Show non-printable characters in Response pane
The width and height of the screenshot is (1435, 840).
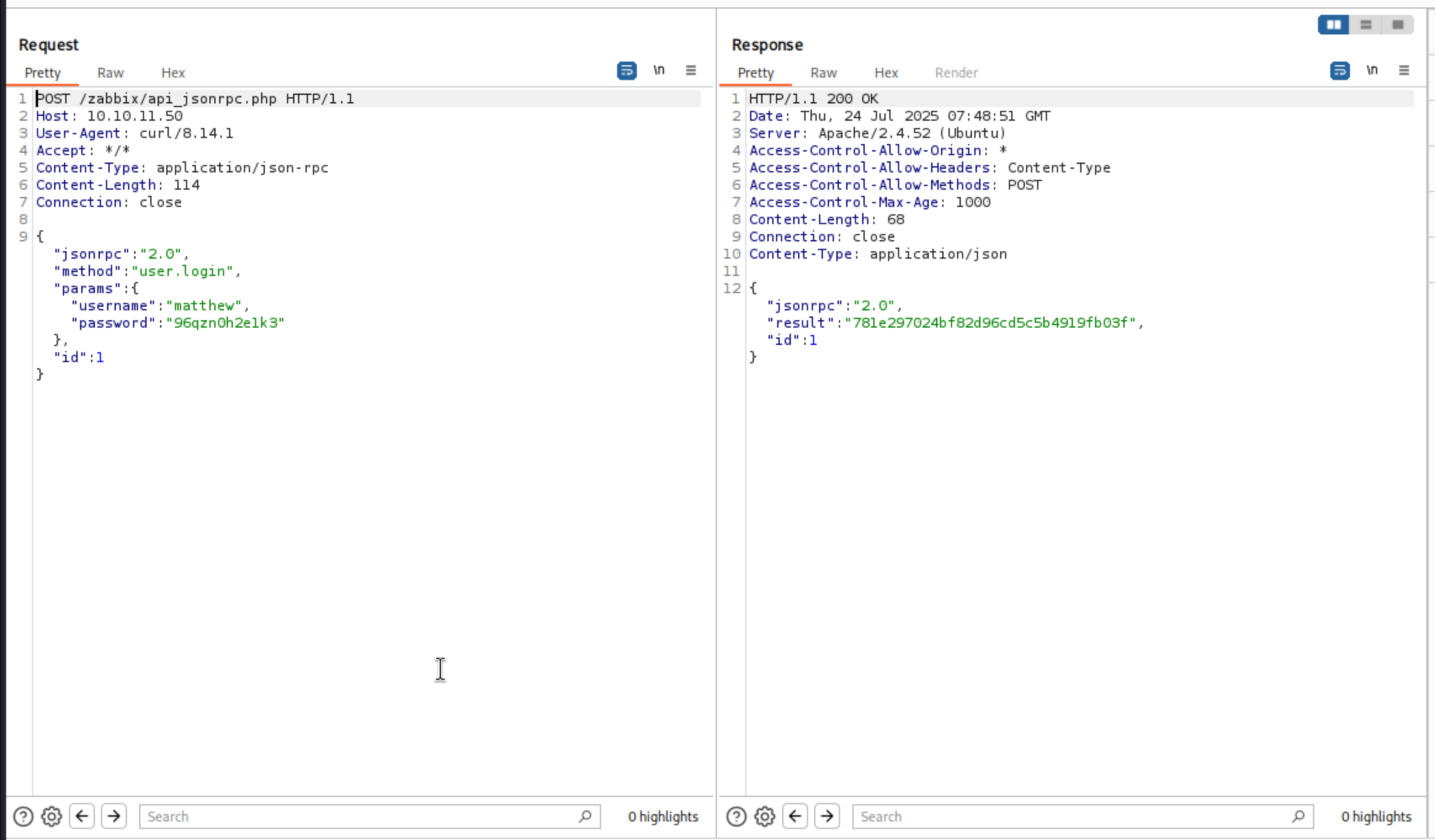pyautogui.click(x=1372, y=70)
